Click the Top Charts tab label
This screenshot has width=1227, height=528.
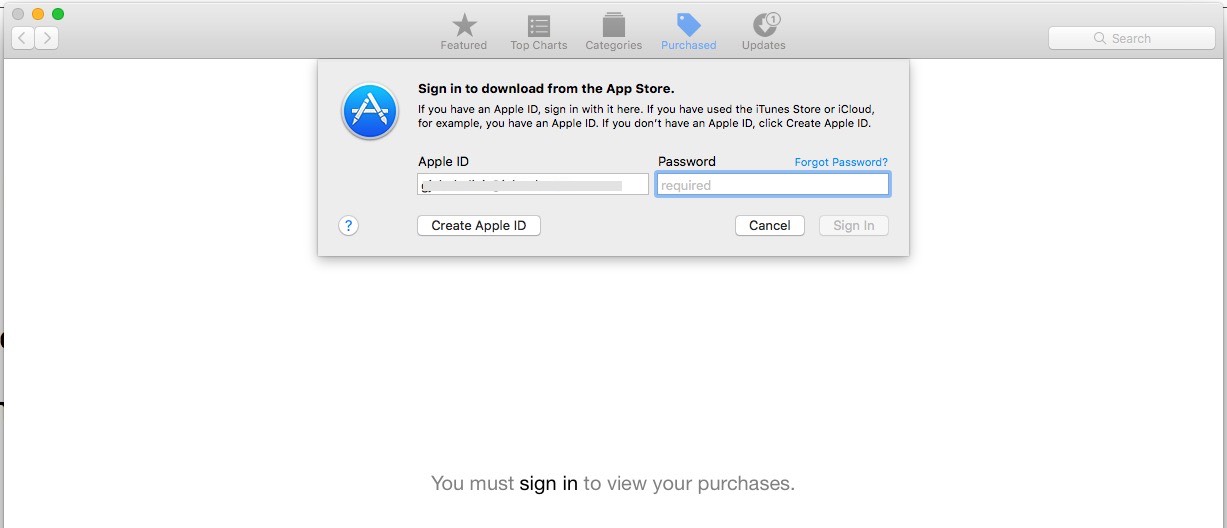coord(539,45)
